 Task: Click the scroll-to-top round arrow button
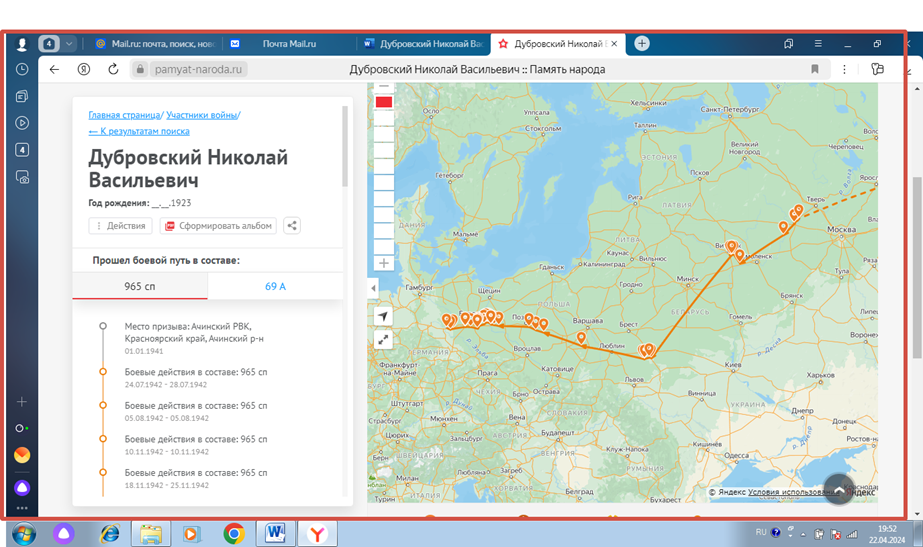pyautogui.click(x=839, y=489)
